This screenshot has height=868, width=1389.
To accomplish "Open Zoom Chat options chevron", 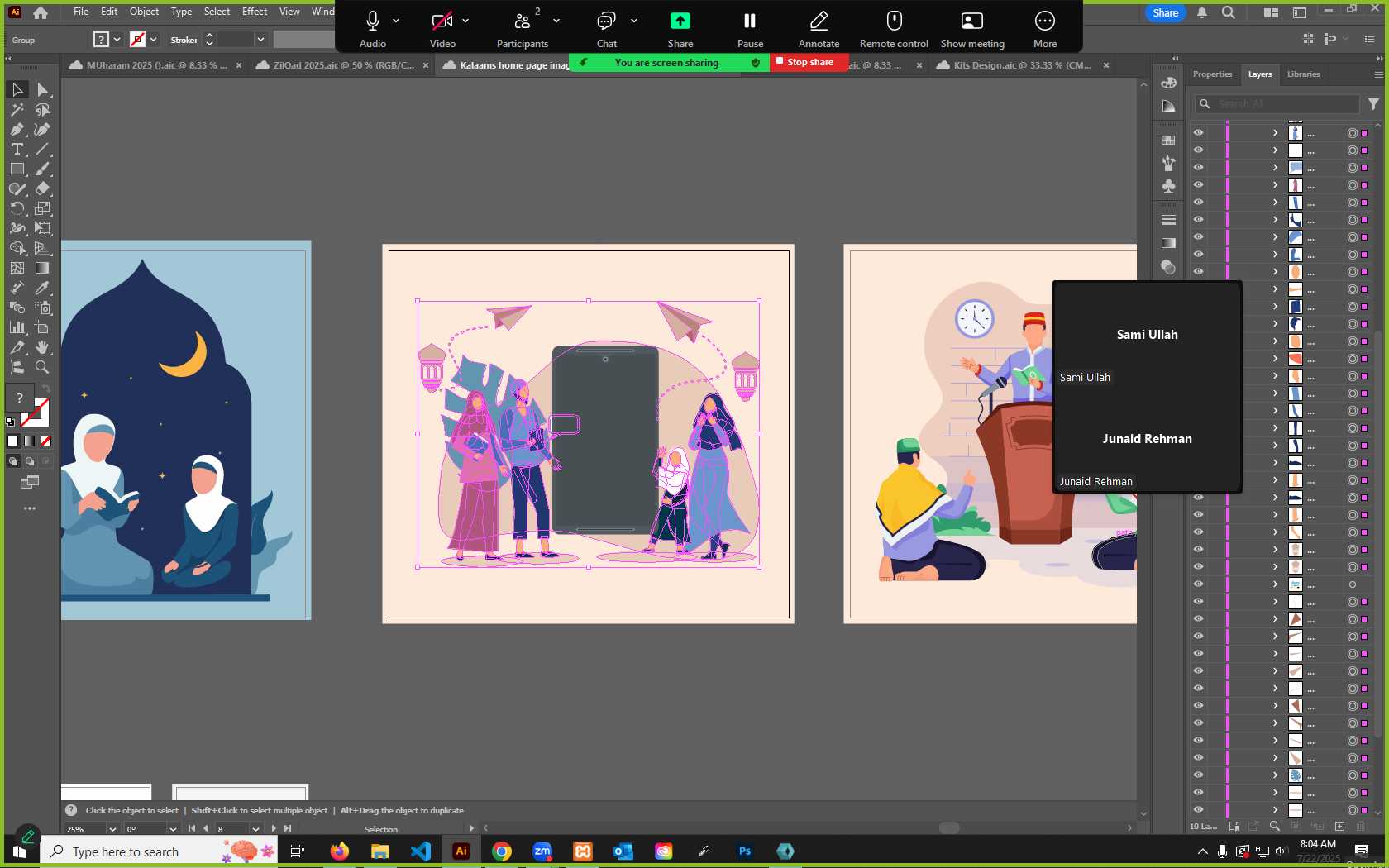I will 634,21.
